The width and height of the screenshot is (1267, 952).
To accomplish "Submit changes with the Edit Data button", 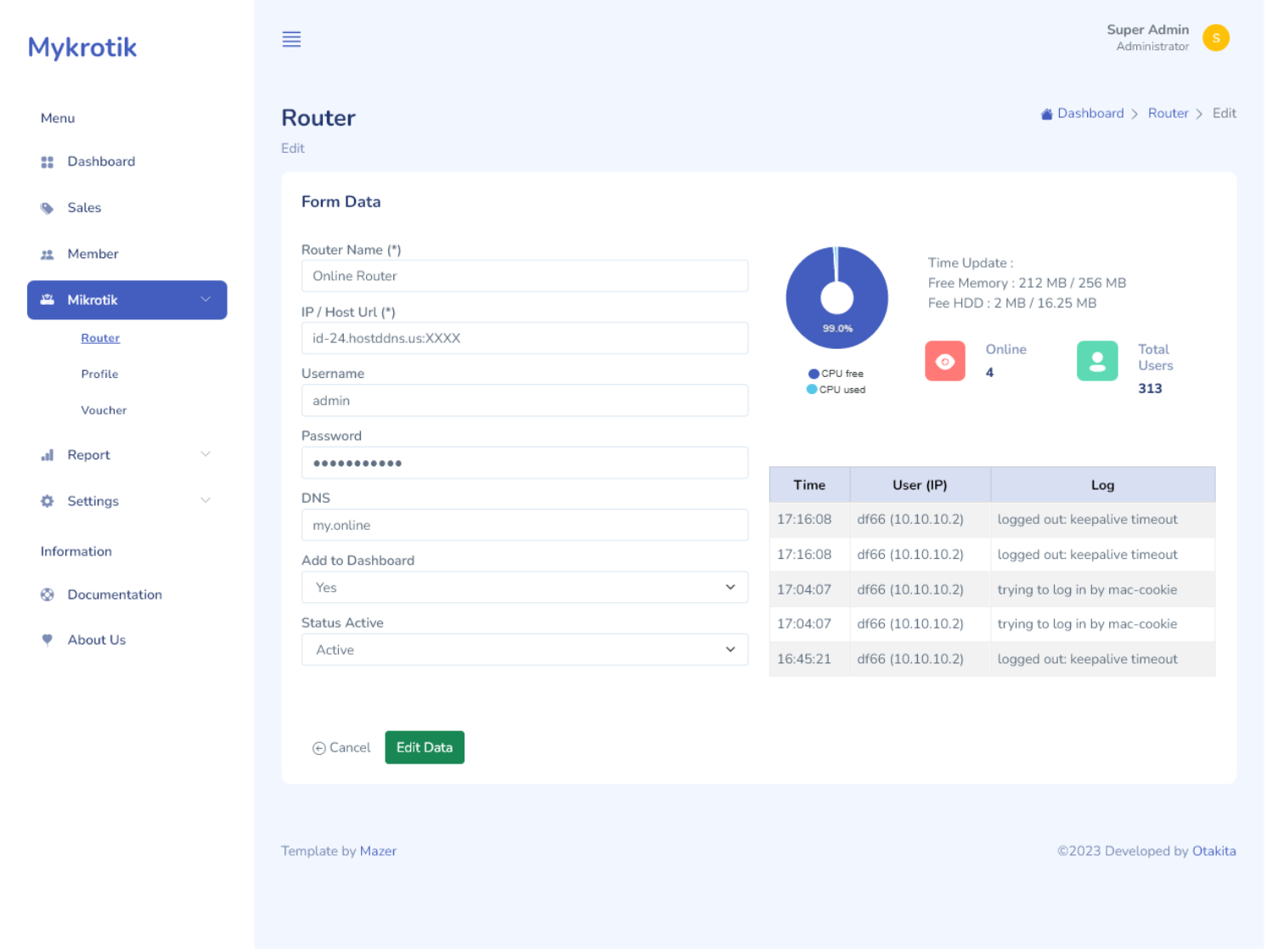I will [425, 747].
